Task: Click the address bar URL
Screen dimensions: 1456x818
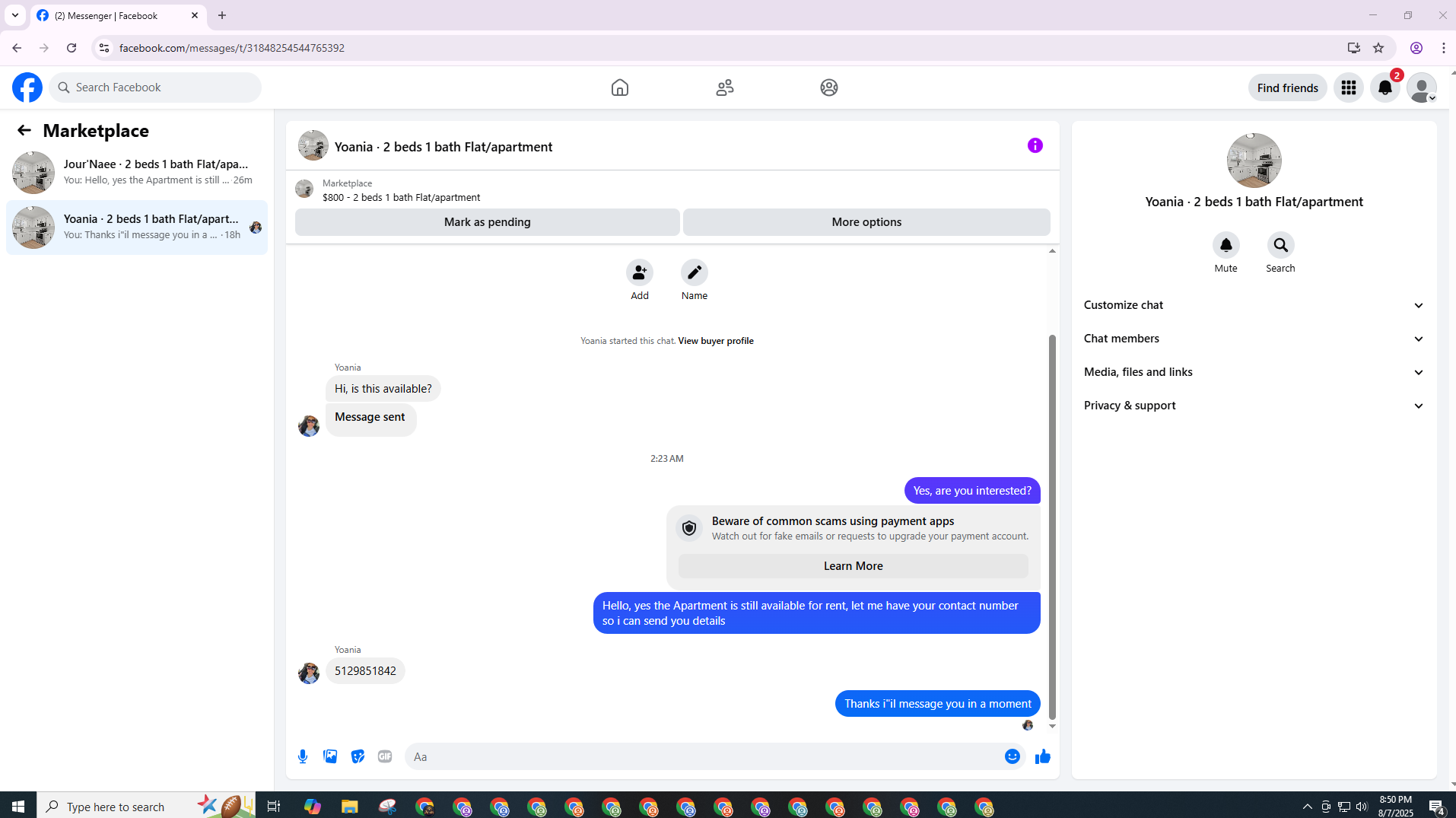Action: coord(232,48)
